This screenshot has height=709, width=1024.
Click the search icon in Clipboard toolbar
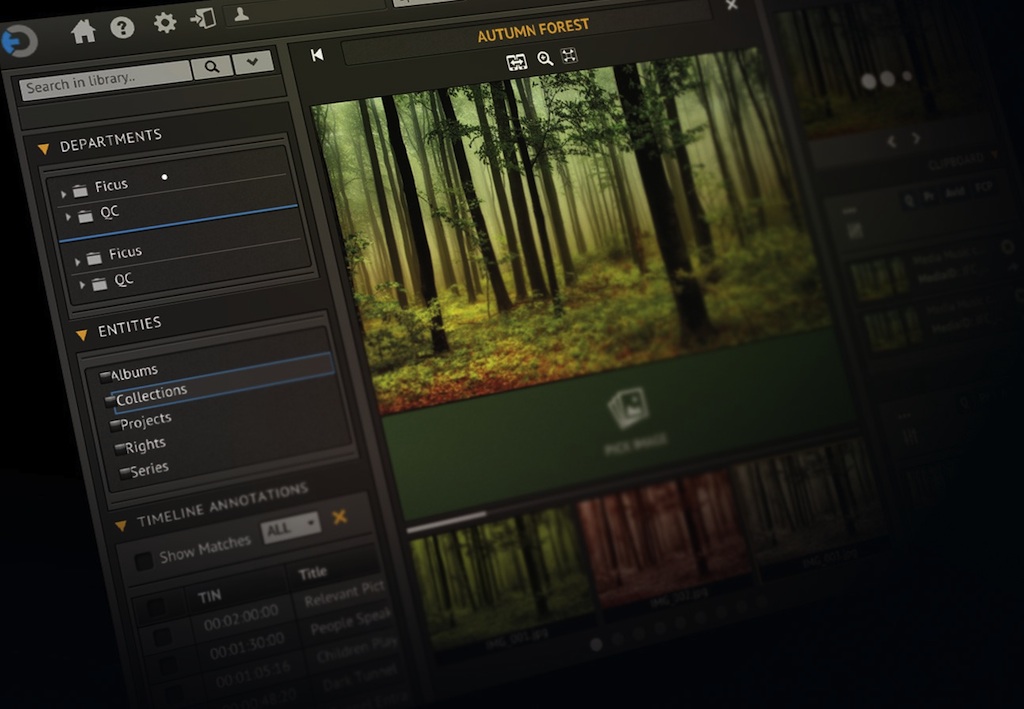pyautogui.click(x=908, y=200)
